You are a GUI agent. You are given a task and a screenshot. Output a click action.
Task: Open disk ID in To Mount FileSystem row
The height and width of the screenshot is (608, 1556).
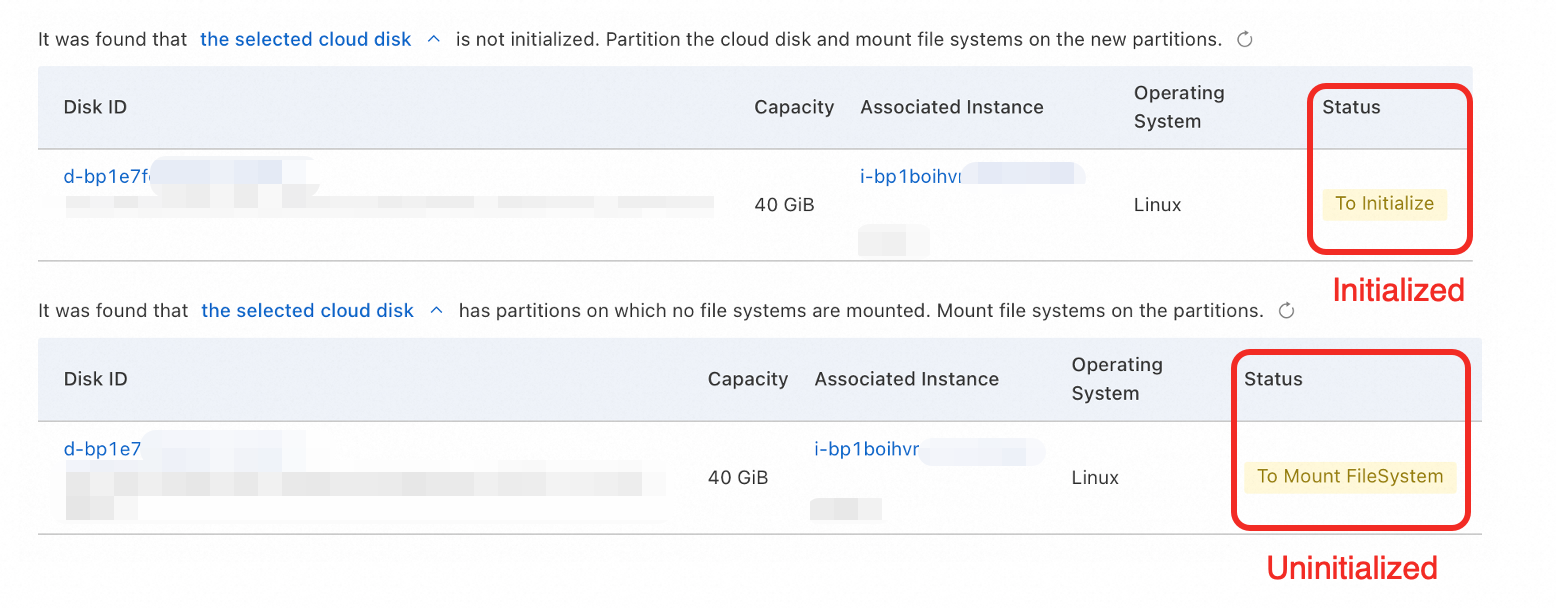[x=103, y=449]
